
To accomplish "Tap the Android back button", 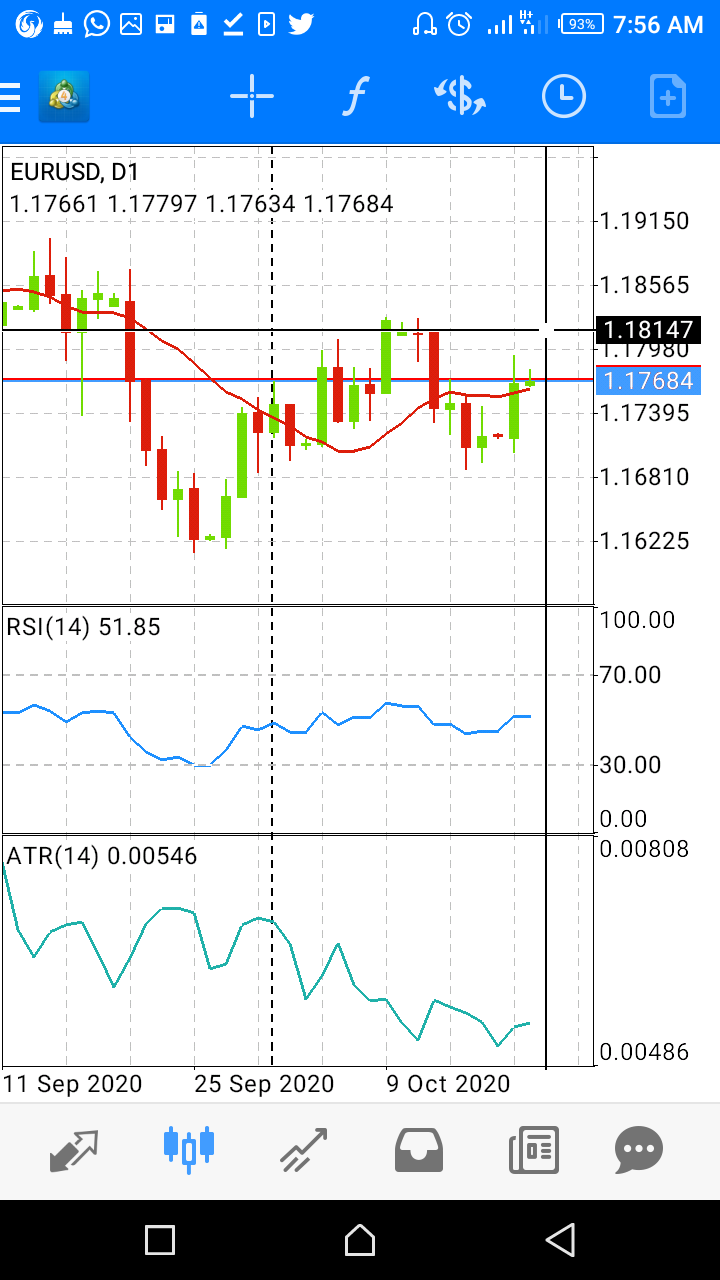I will click(560, 1240).
